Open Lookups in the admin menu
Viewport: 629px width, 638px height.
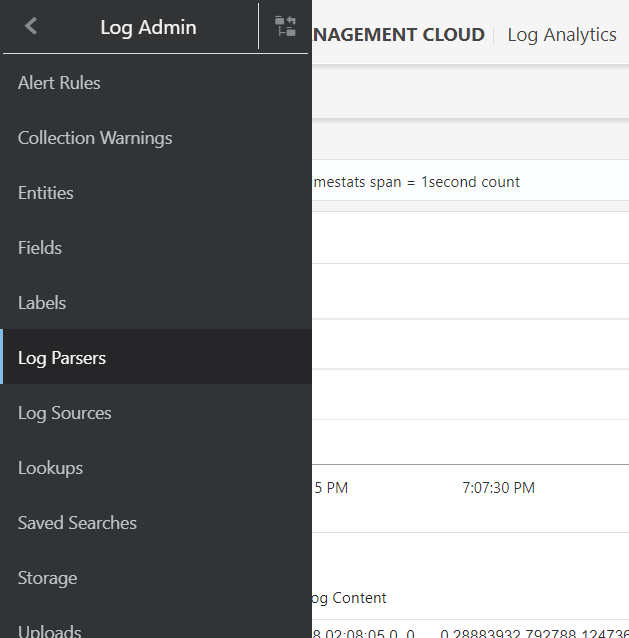[50, 468]
